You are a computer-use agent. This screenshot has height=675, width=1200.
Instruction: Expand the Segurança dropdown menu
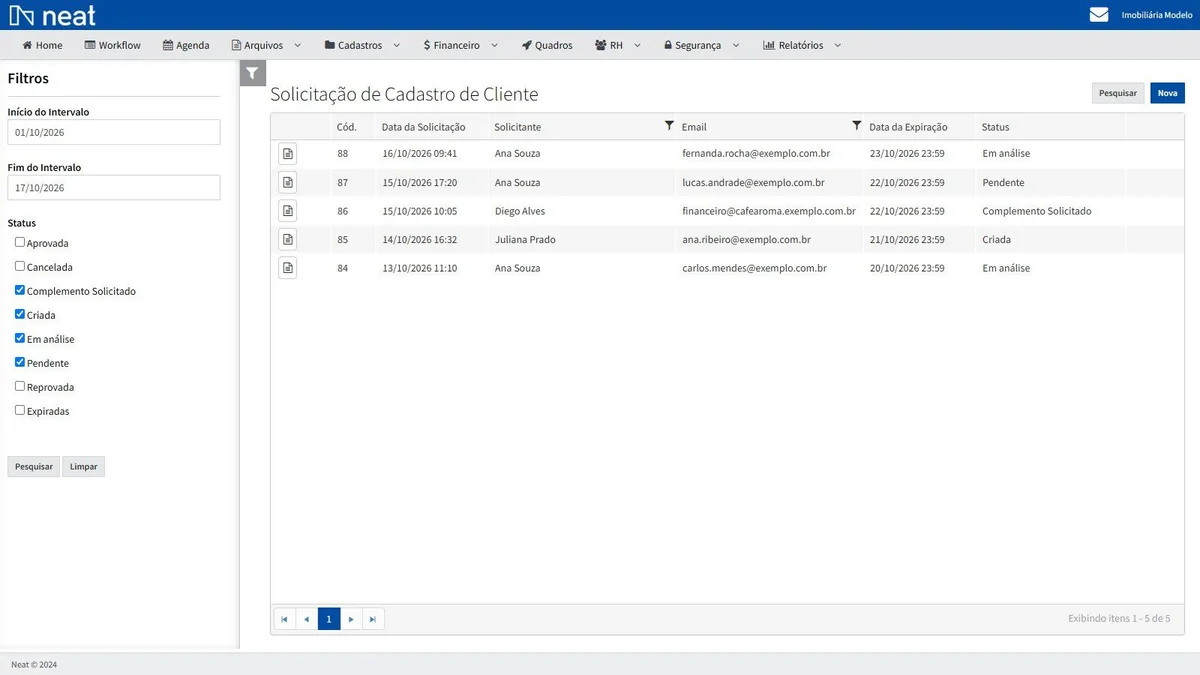point(701,45)
